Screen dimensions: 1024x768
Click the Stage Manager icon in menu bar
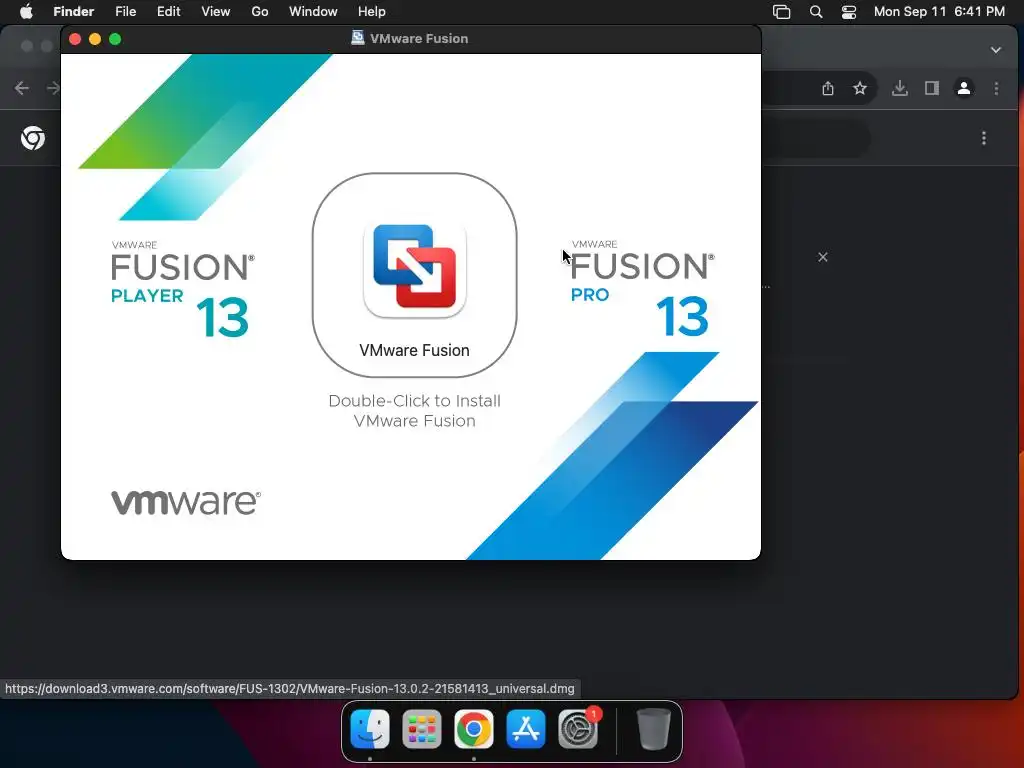click(782, 12)
